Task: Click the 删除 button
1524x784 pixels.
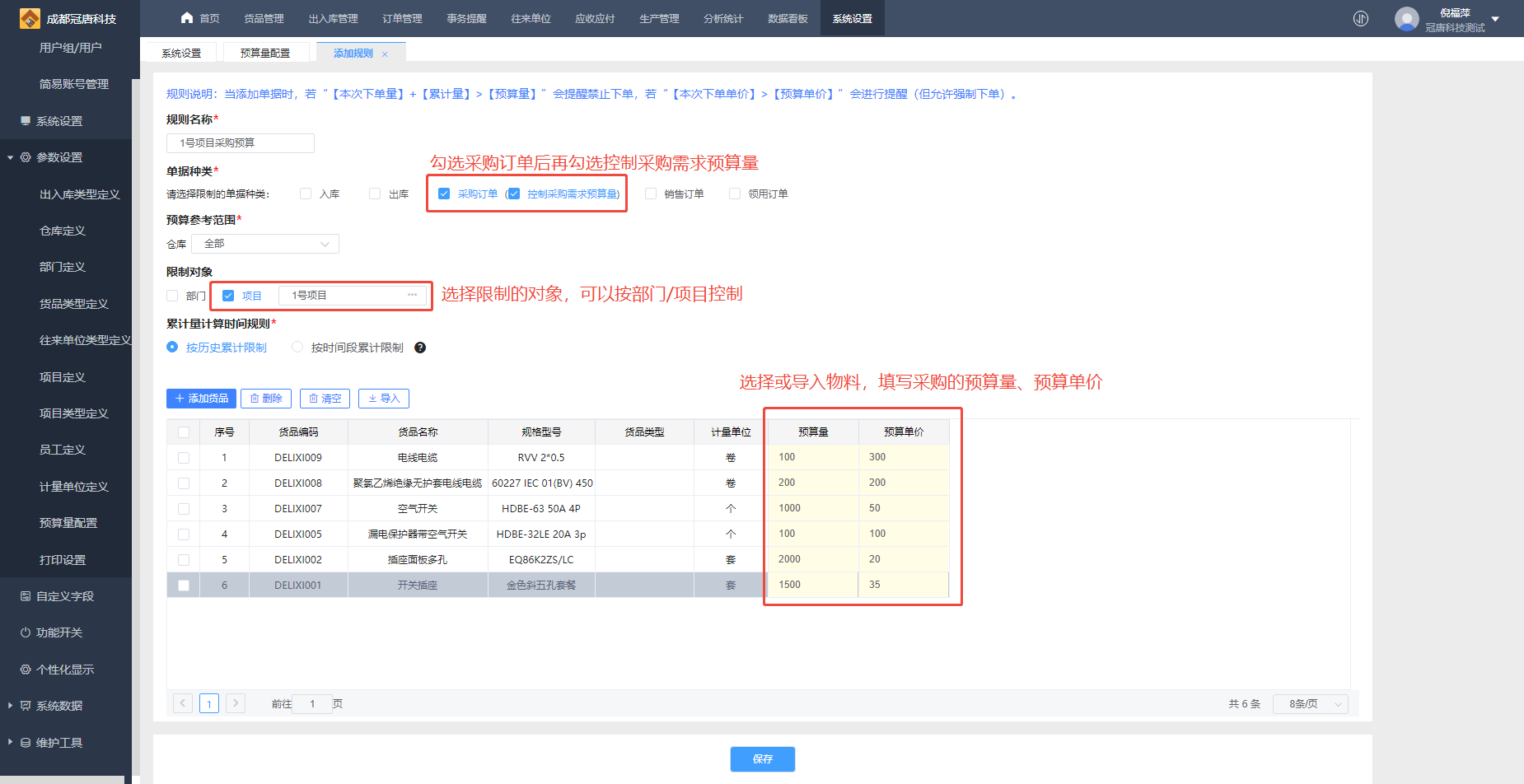Action: click(266, 399)
